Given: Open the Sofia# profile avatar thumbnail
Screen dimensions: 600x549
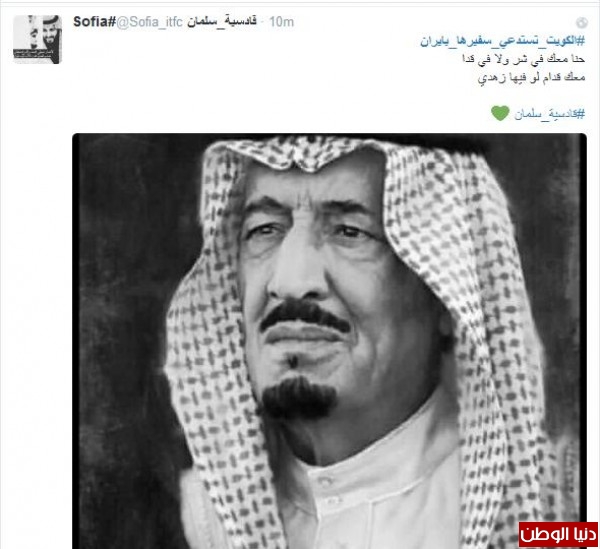Looking at the screenshot, I should pos(38,39).
